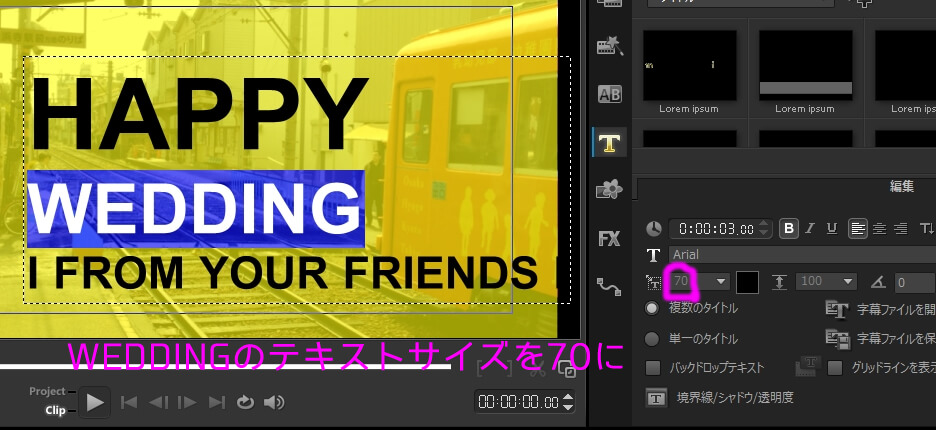Open the Transition library (AB icon)
This screenshot has width=936, height=430.
(x=609, y=94)
